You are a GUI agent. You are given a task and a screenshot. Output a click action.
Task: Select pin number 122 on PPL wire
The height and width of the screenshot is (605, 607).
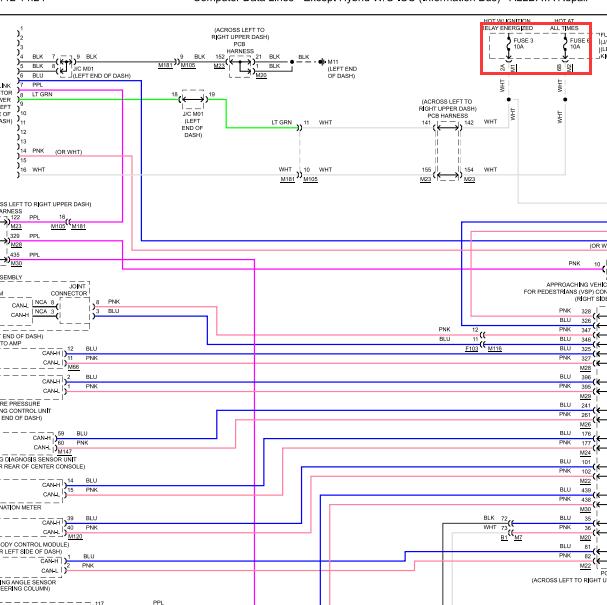(x=15, y=217)
